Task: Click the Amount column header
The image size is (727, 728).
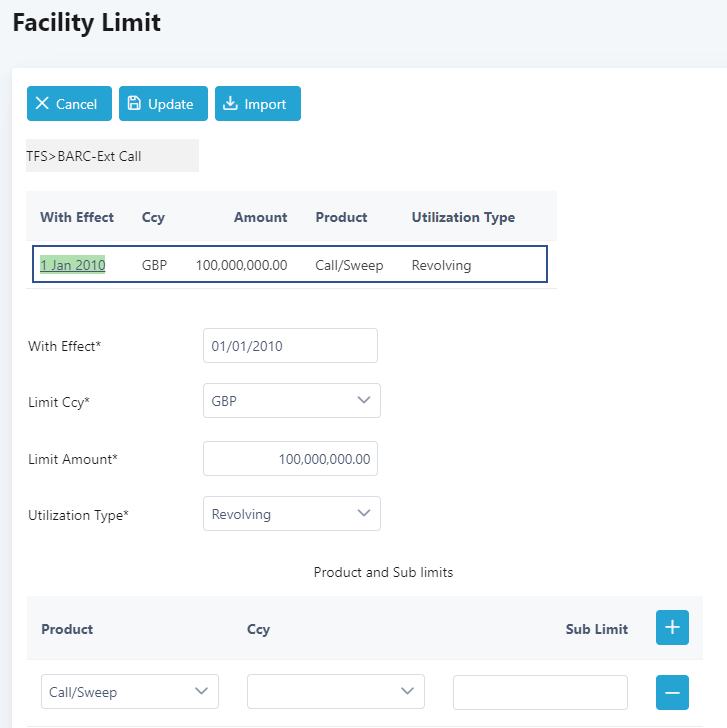Action: (260, 217)
